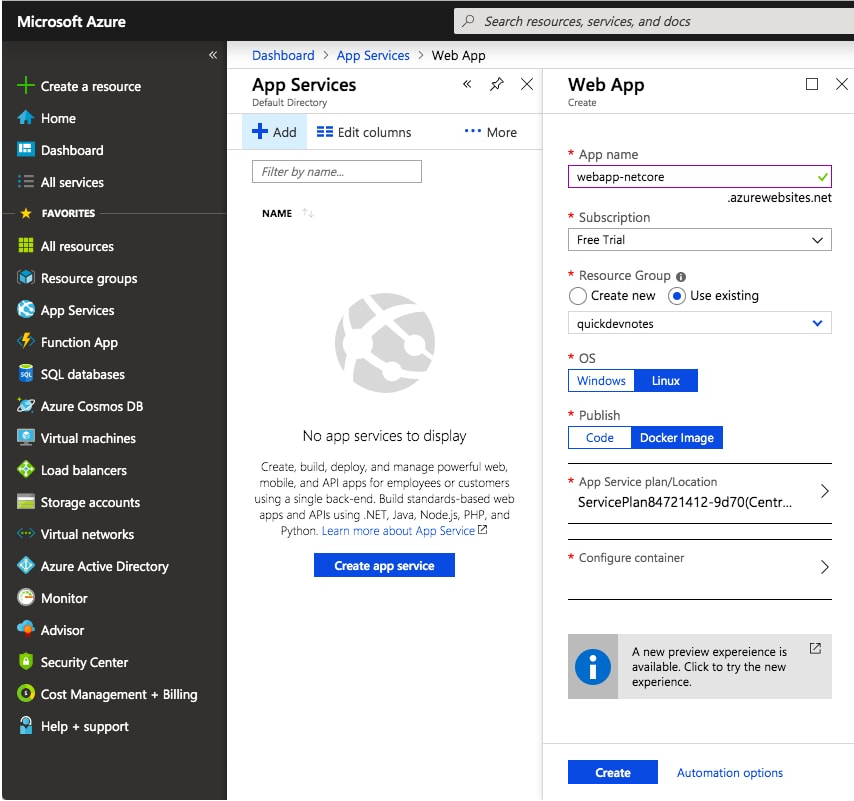Image resolution: width=854 pixels, height=801 pixels.
Task: Click the Microsoft Azure title
Action: [x=71, y=21]
